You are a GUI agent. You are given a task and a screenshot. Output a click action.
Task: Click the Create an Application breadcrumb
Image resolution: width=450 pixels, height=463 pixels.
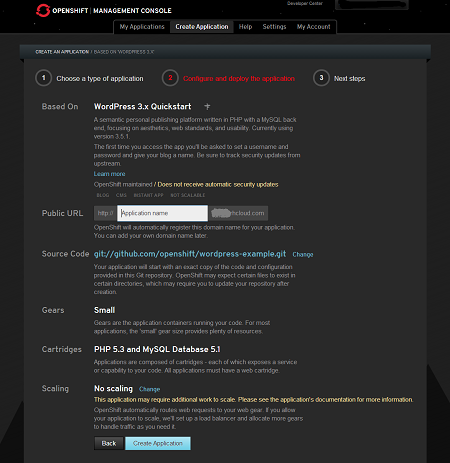coord(62,52)
